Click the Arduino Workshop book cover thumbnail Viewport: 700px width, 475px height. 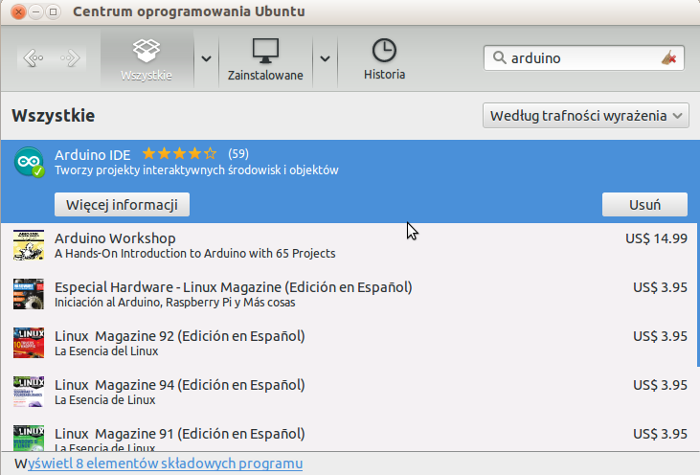(x=29, y=245)
